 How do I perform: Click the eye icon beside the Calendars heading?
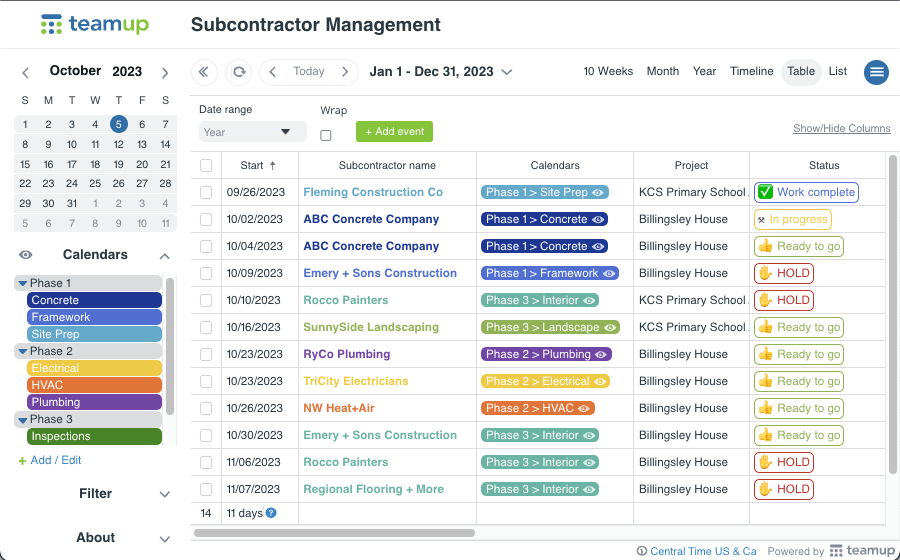coord(25,255)
